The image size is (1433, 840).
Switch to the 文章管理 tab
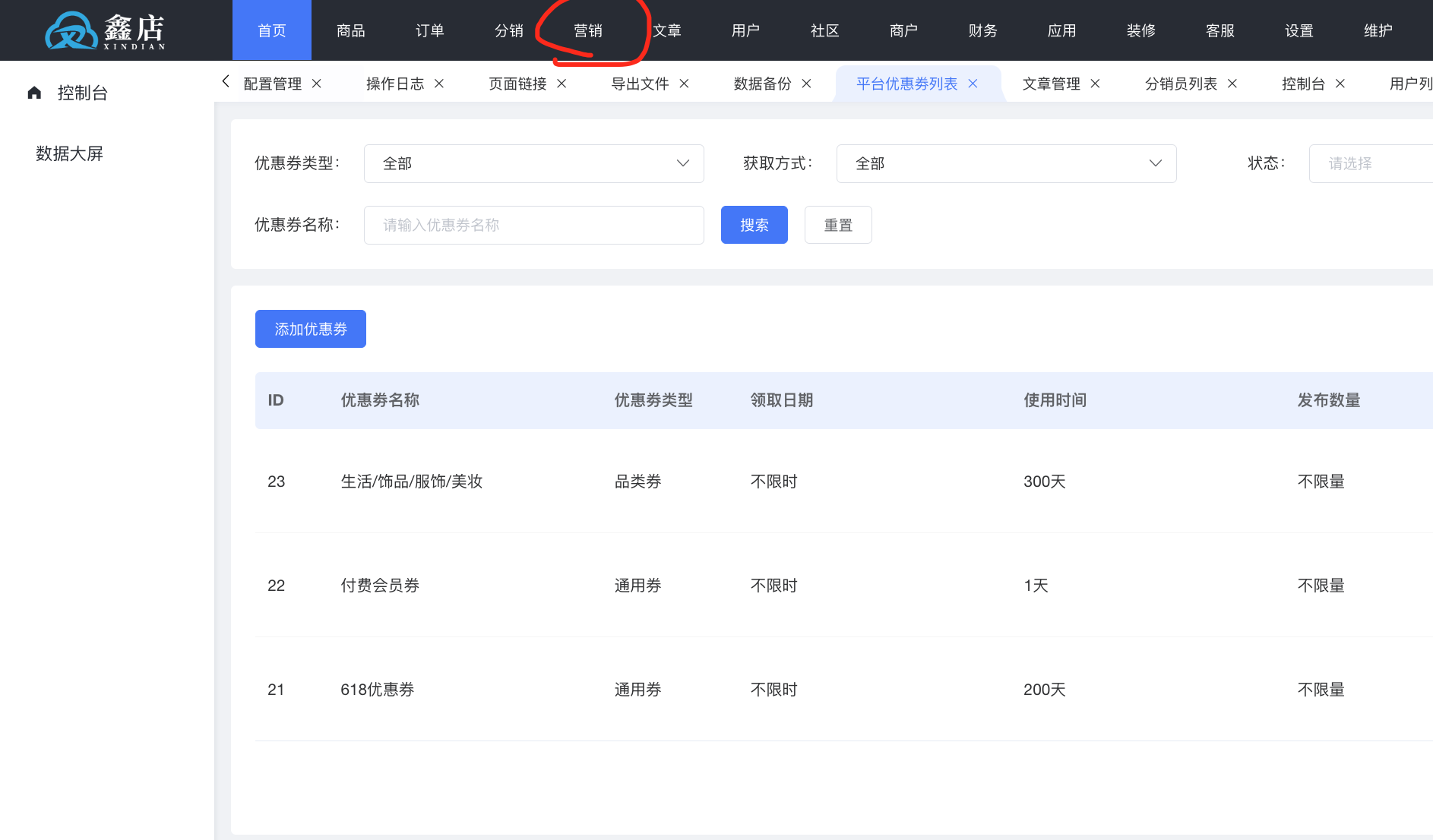[1051, 84]
